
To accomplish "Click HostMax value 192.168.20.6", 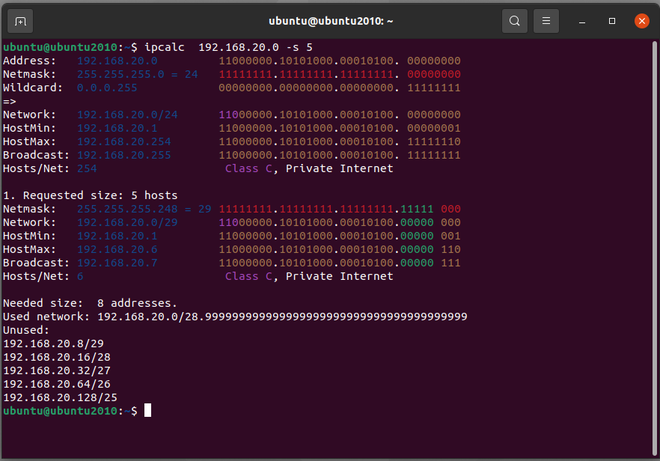I will tap(117, 249).
